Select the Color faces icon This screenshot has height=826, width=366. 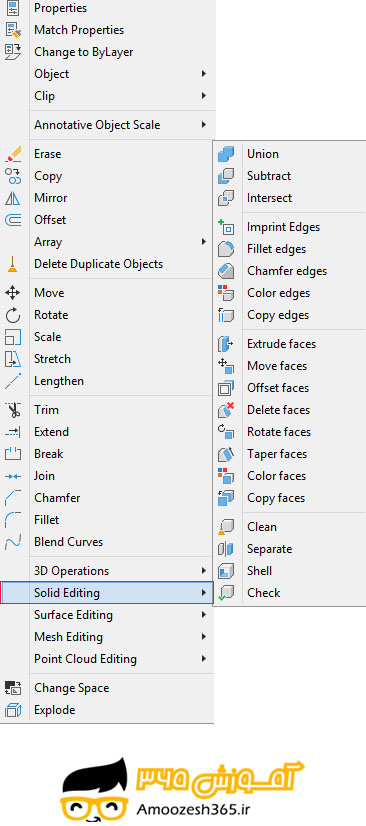click(x=226, y=476)
